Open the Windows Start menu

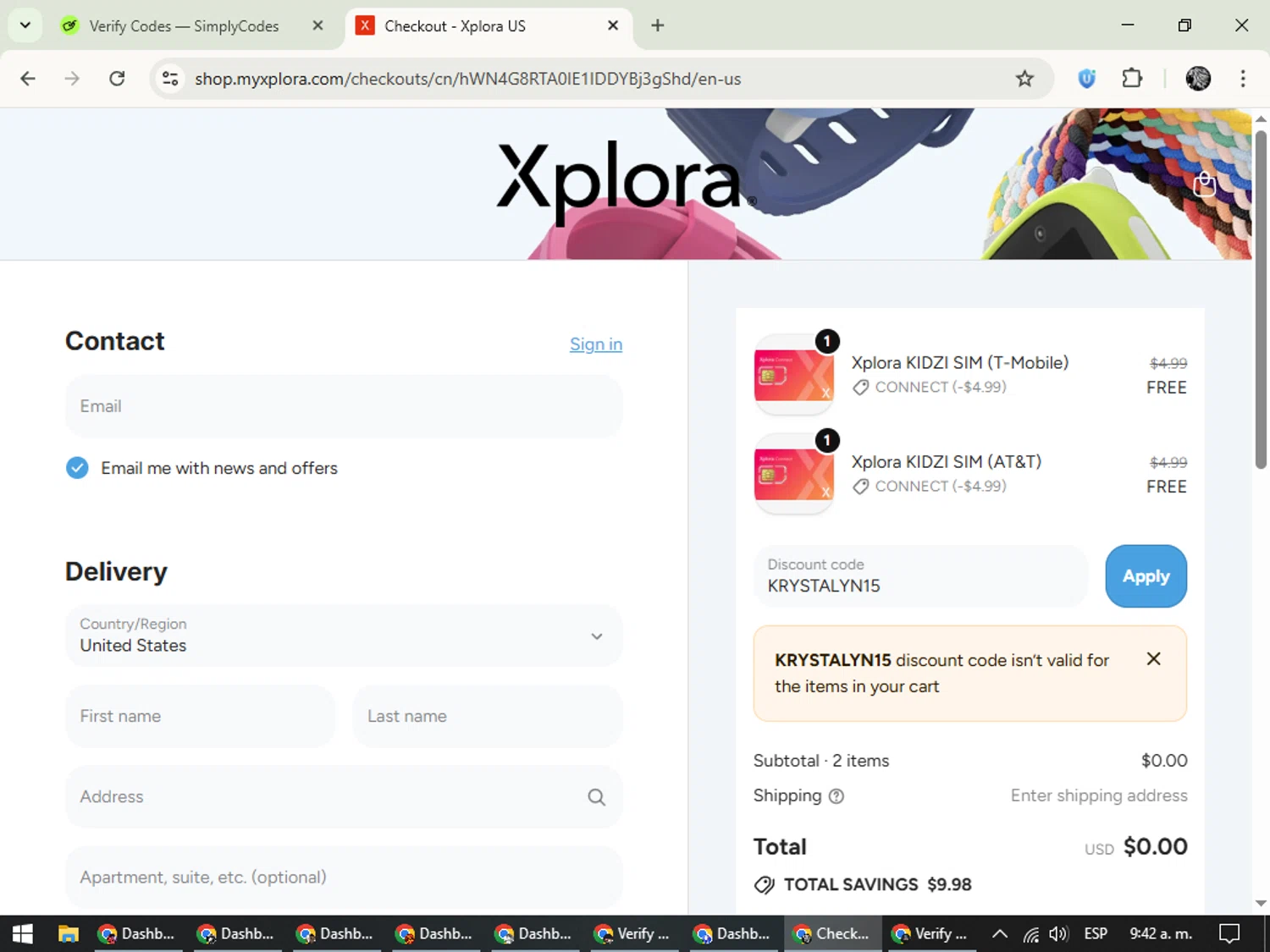(23, 933)
